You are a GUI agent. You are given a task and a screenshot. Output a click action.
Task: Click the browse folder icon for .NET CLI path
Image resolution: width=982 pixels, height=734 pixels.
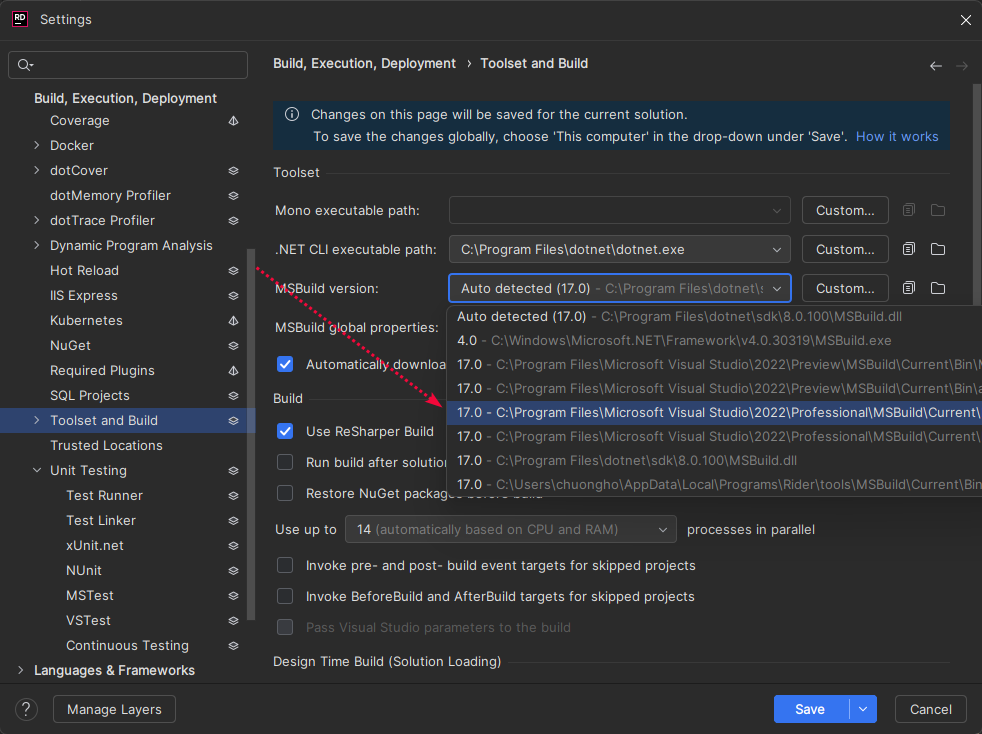pyautogui.click(x=938, y=249)
